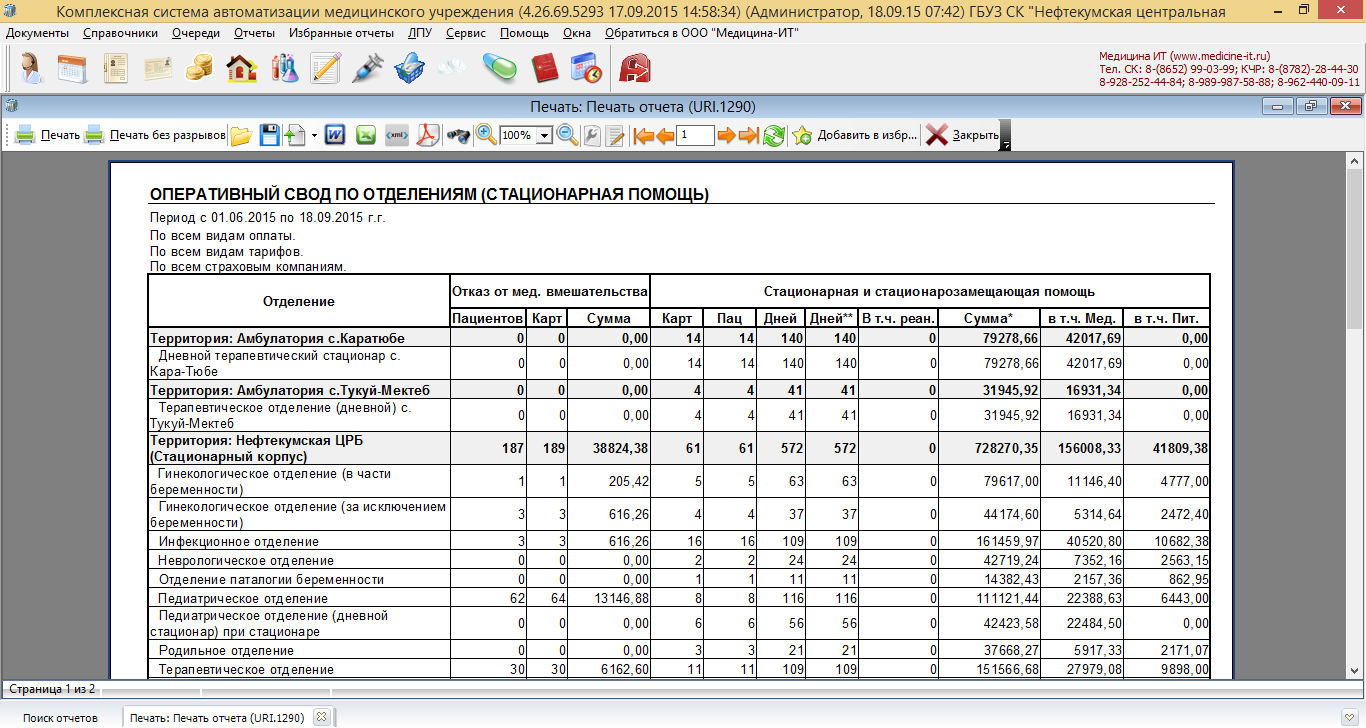Open the Окна menu
1366x728 pixels.
coord(577,33)
